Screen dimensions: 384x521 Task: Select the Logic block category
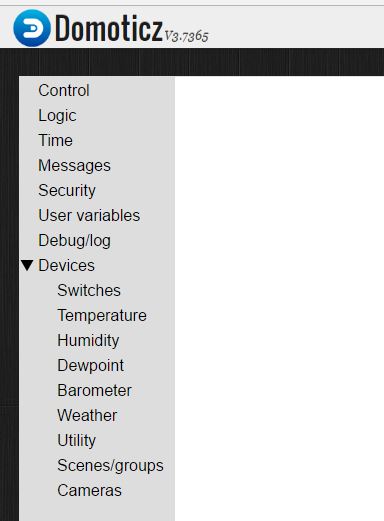pos(57,116)
